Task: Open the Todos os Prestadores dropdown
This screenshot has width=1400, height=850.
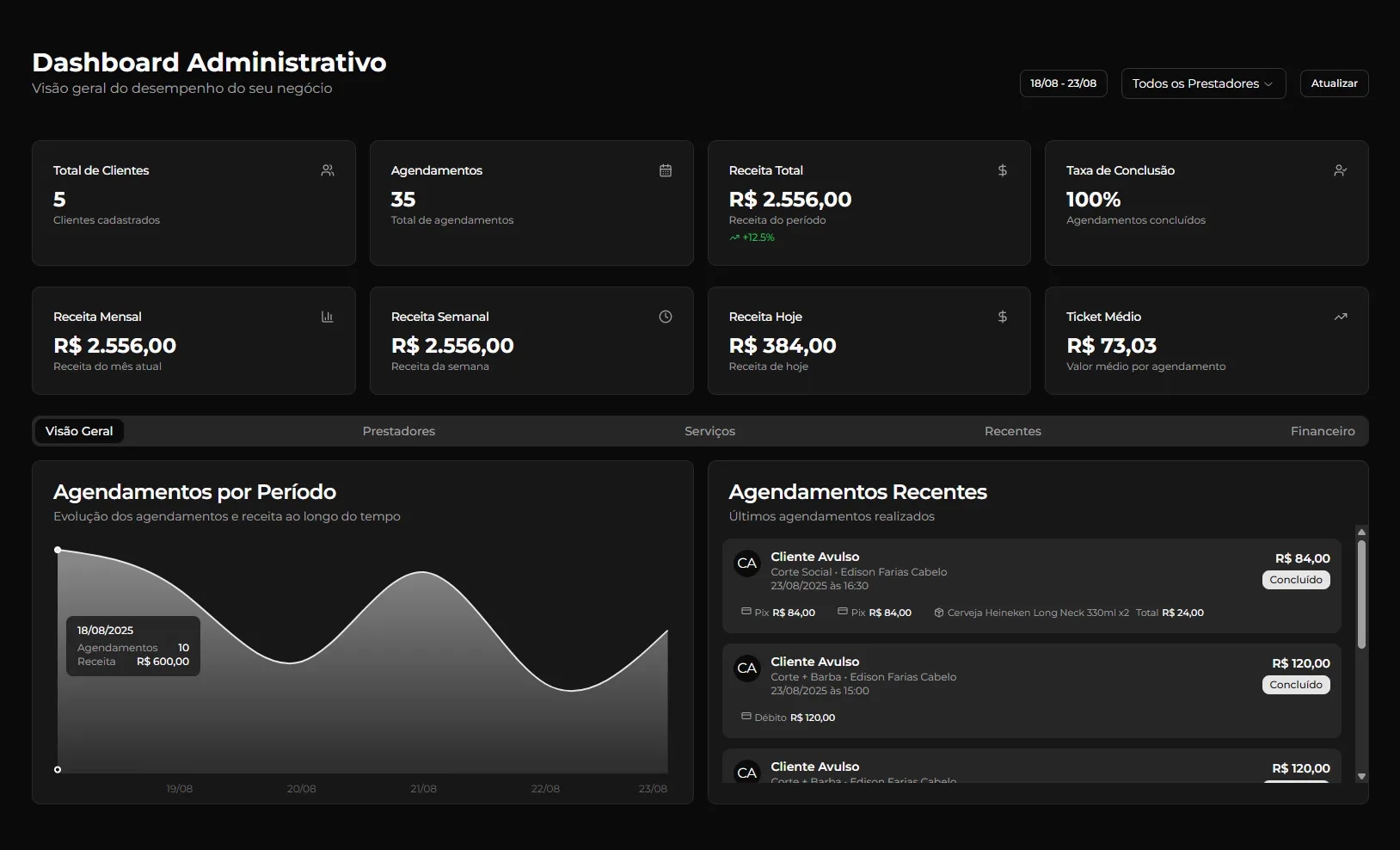Action: click(x=1202, y=83)
